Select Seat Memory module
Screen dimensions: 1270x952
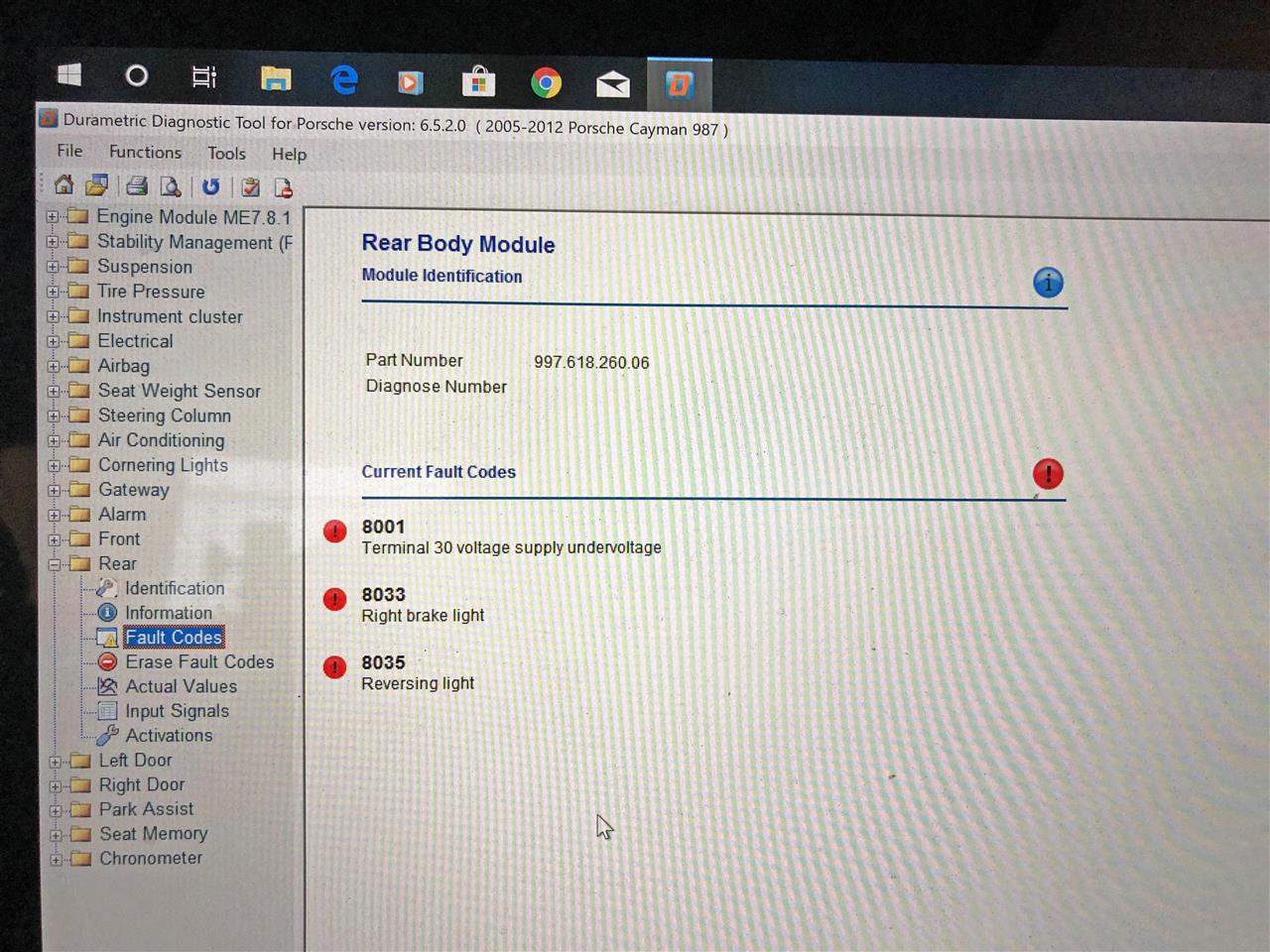tap(154, 834)
